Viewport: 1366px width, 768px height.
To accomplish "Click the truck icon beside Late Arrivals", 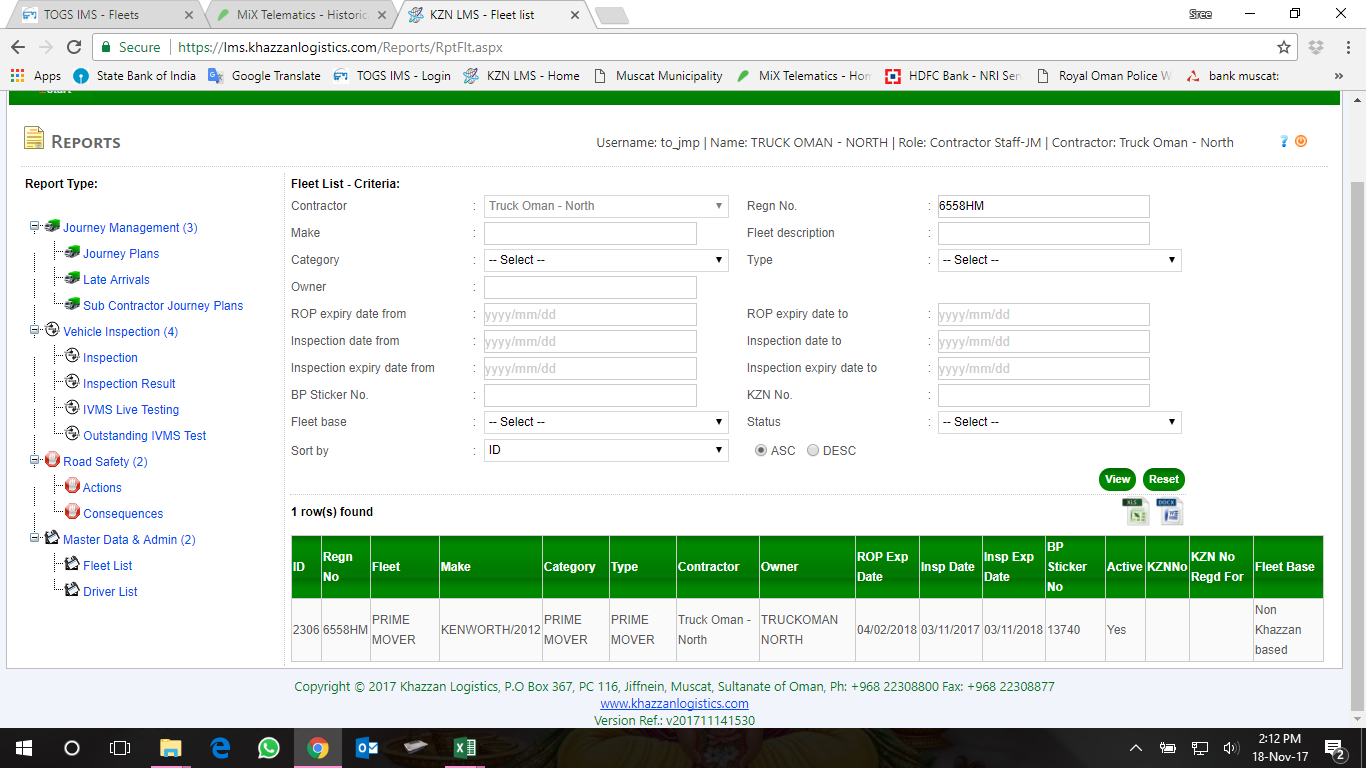I will pyautogui.click(x=72, y=279).
